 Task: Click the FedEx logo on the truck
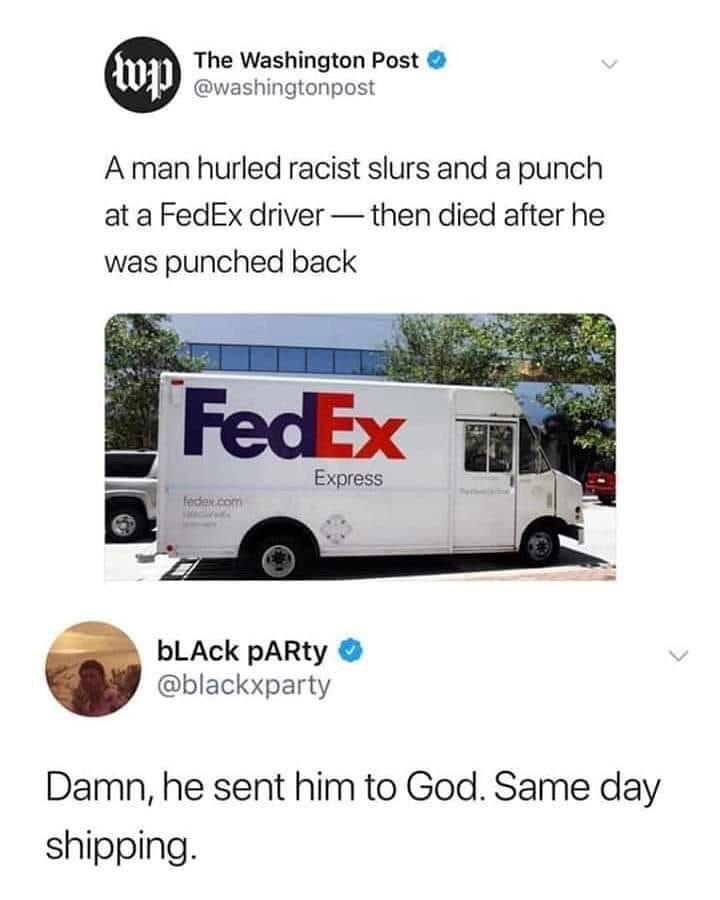tap(295, 425)
